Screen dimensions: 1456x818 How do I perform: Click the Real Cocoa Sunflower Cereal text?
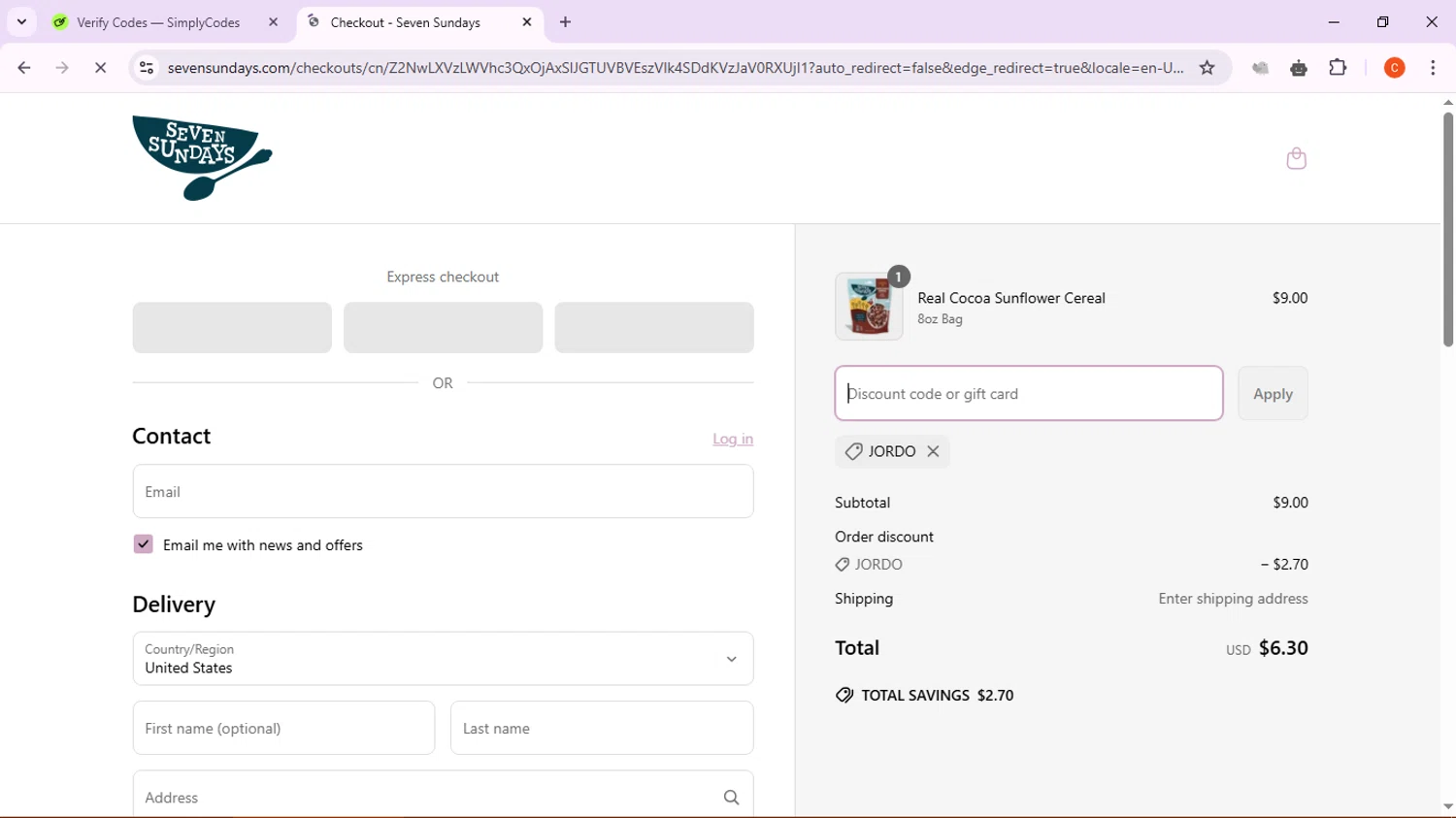click(1011, 298)
